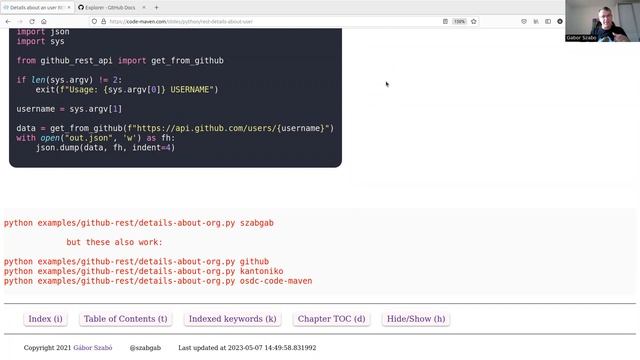This screenshot has width=640, height=360.
Task: Click the 'import sys' code line
Action: click(x=40, y=41)
